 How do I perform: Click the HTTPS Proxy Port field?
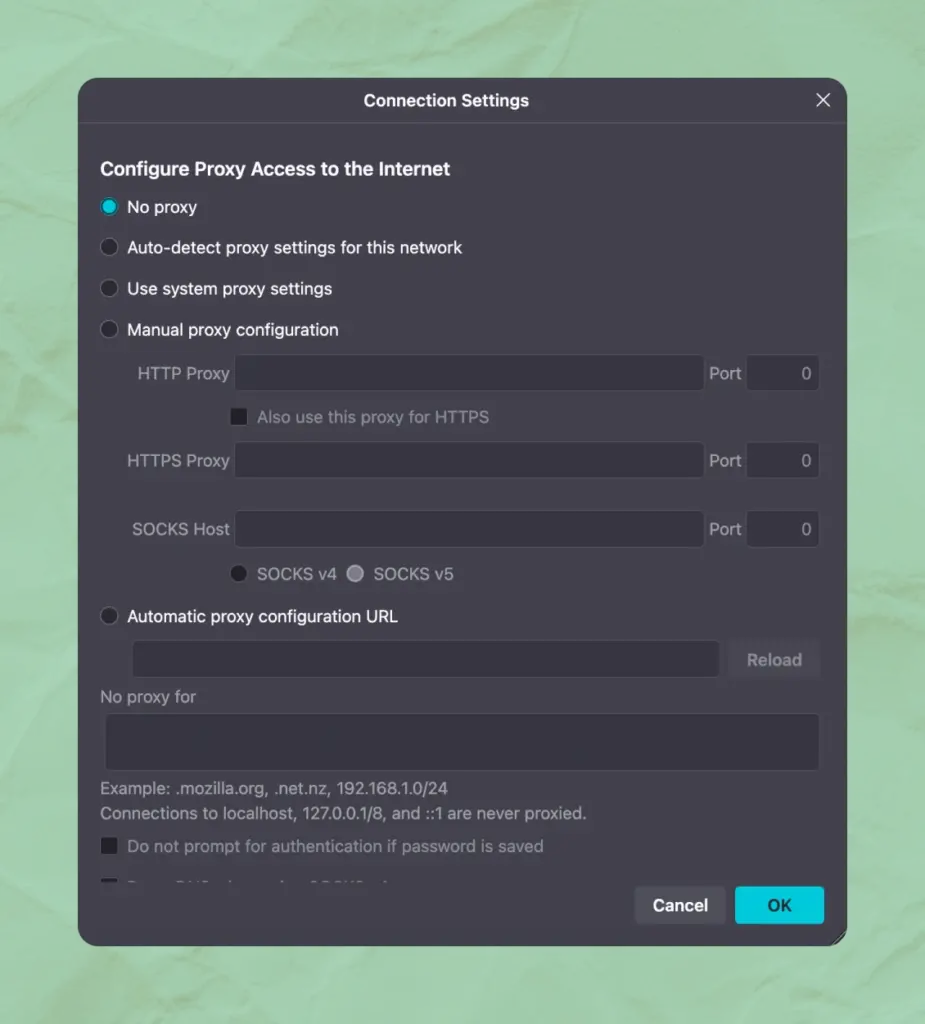(783, 460)
